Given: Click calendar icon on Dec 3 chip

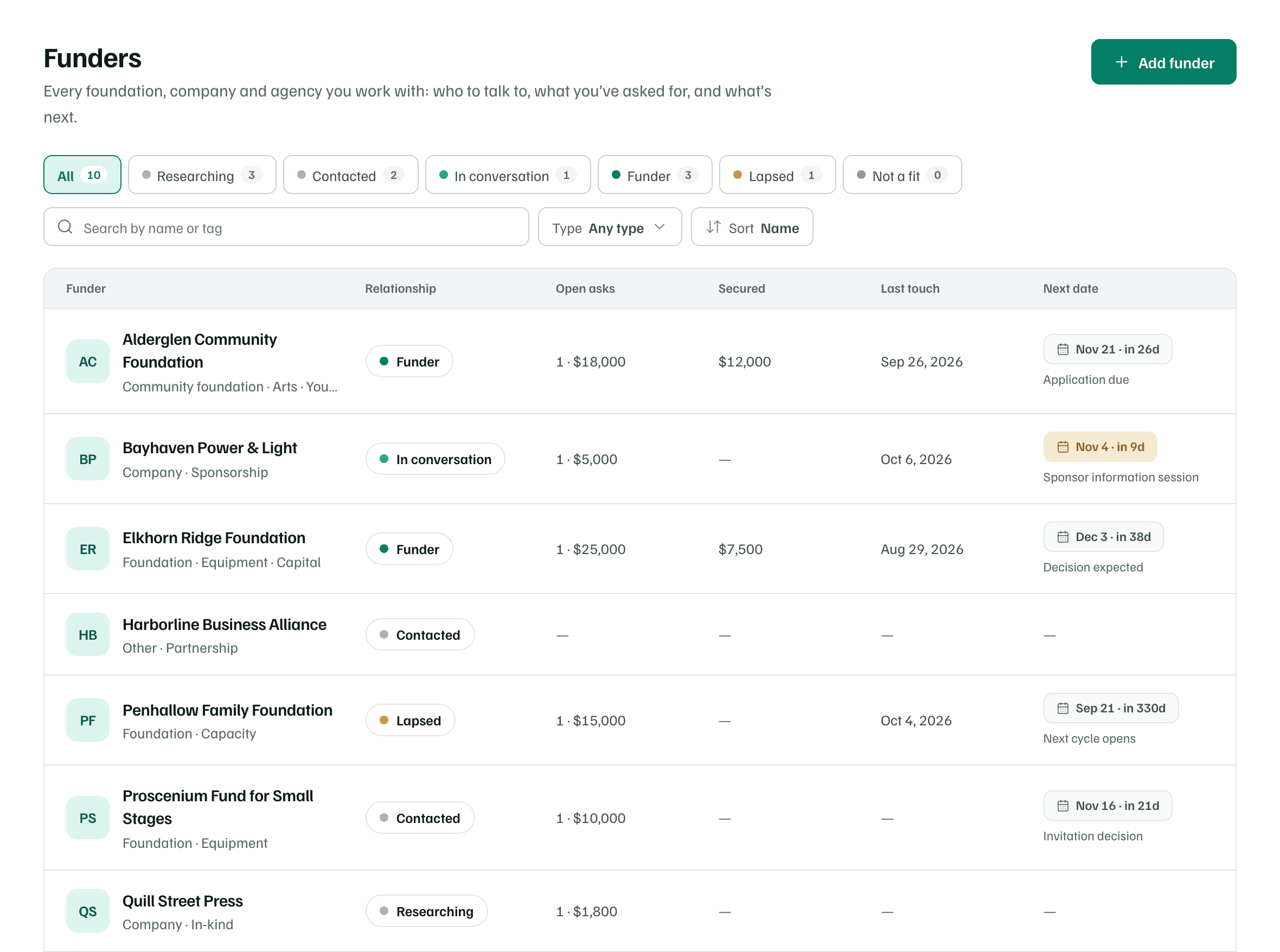Looking at the screenshot, I should 1063,537.
